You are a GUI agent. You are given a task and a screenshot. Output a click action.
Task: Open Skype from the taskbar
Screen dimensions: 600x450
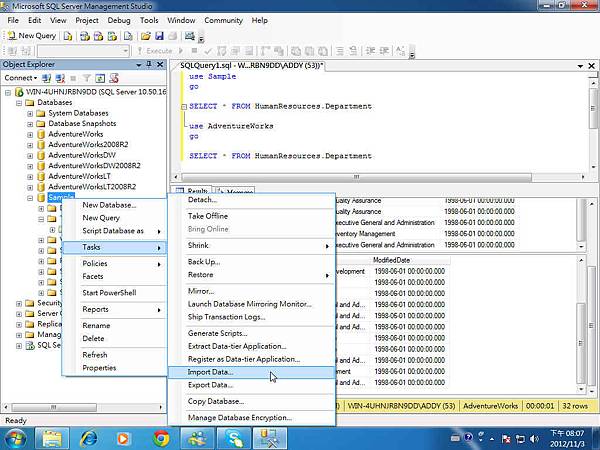(x=235, y=437)
